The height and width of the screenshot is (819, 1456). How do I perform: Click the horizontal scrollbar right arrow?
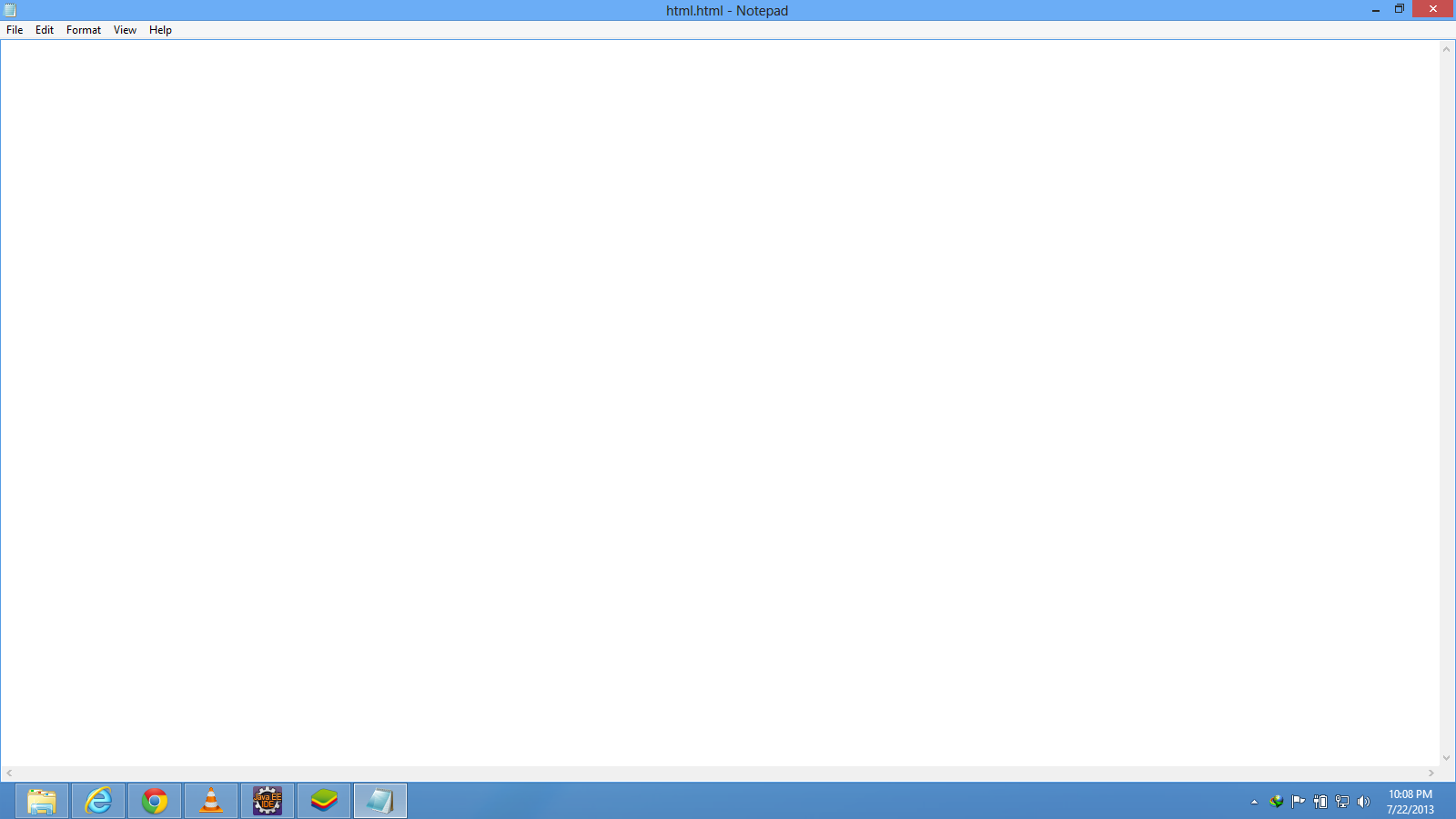[1431, 773]
